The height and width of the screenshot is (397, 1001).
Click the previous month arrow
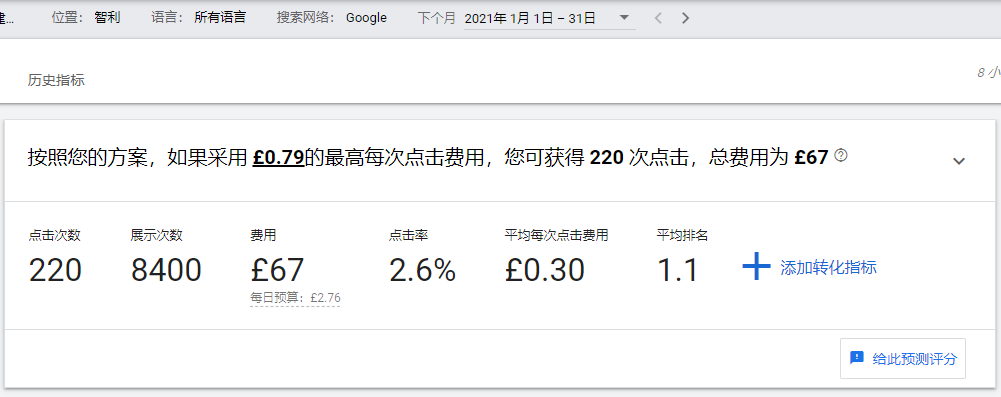coord(658,19)
